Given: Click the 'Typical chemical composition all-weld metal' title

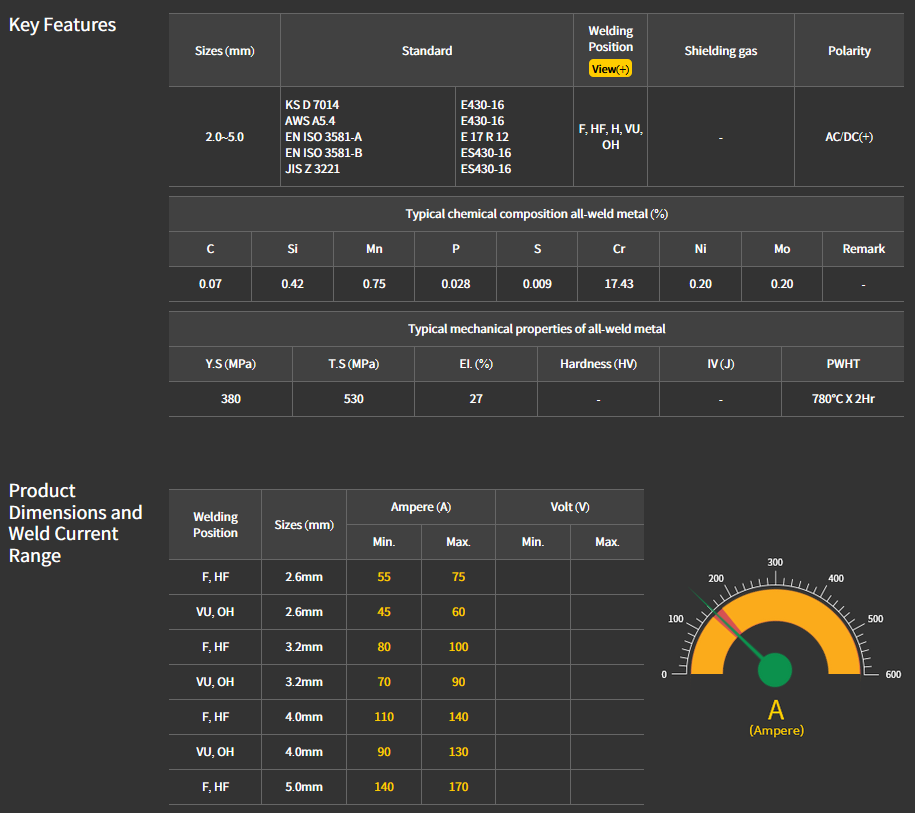Looking at the screenshot, I should 536,214.
